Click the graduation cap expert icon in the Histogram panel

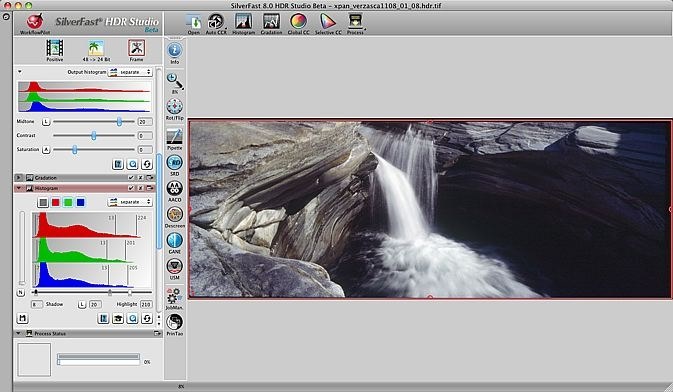coord(118,319)
